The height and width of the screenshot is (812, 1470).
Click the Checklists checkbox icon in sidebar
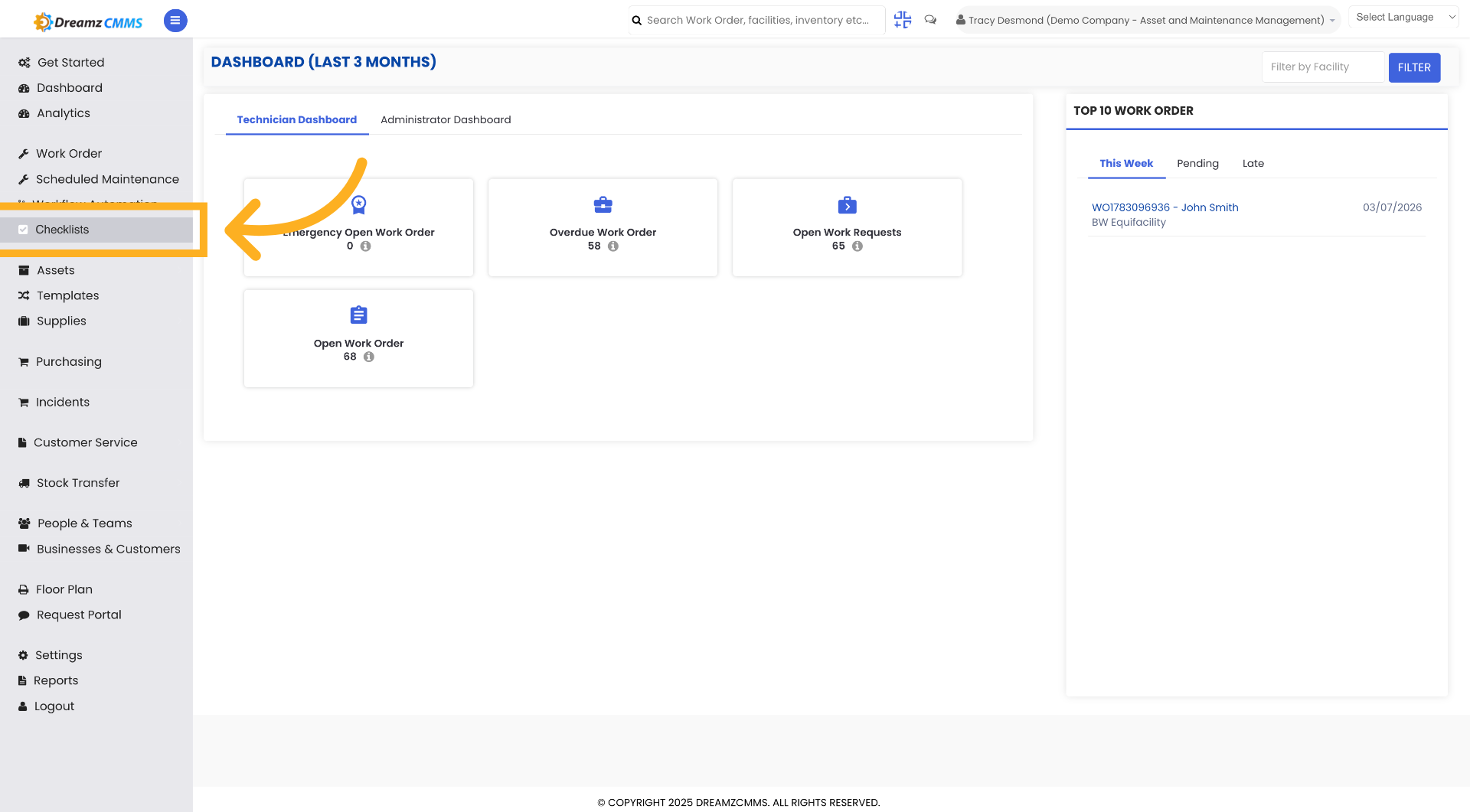coord(23,230)
